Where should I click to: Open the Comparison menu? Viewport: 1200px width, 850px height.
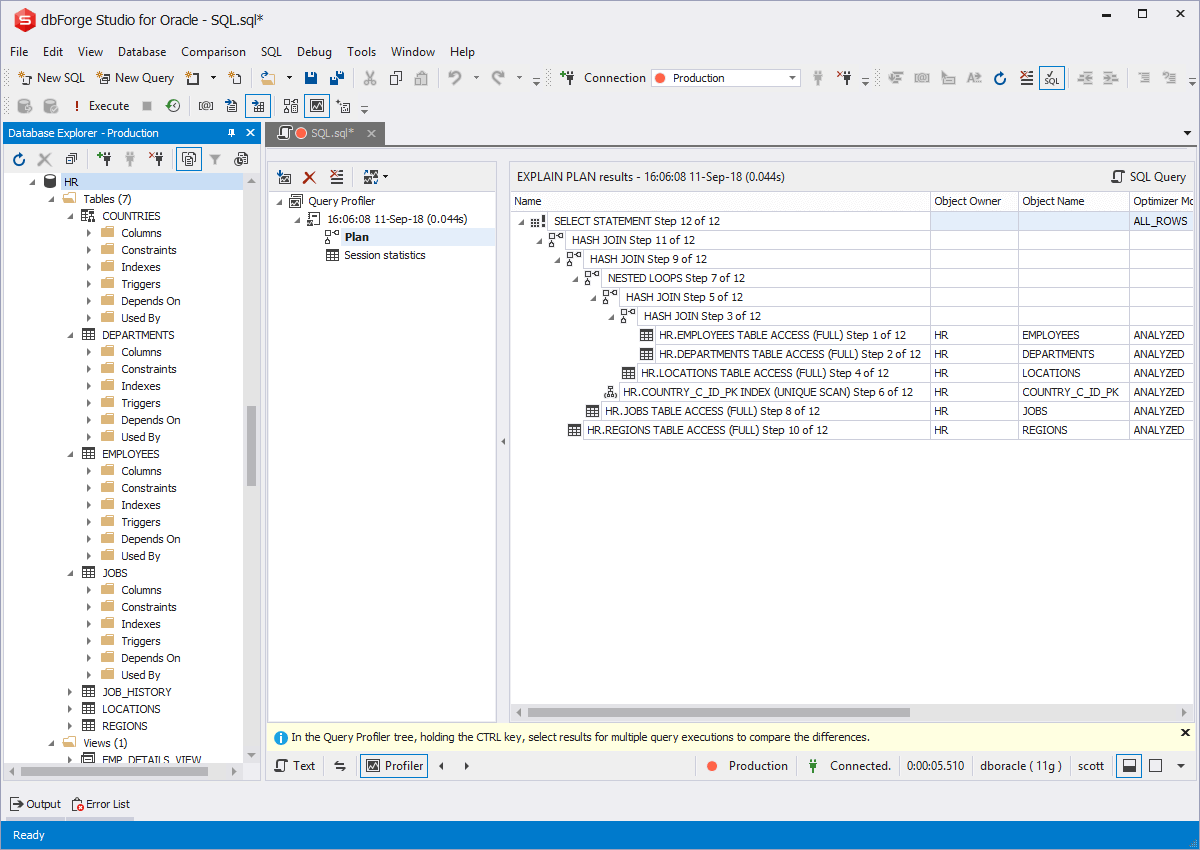pos(213,52)
